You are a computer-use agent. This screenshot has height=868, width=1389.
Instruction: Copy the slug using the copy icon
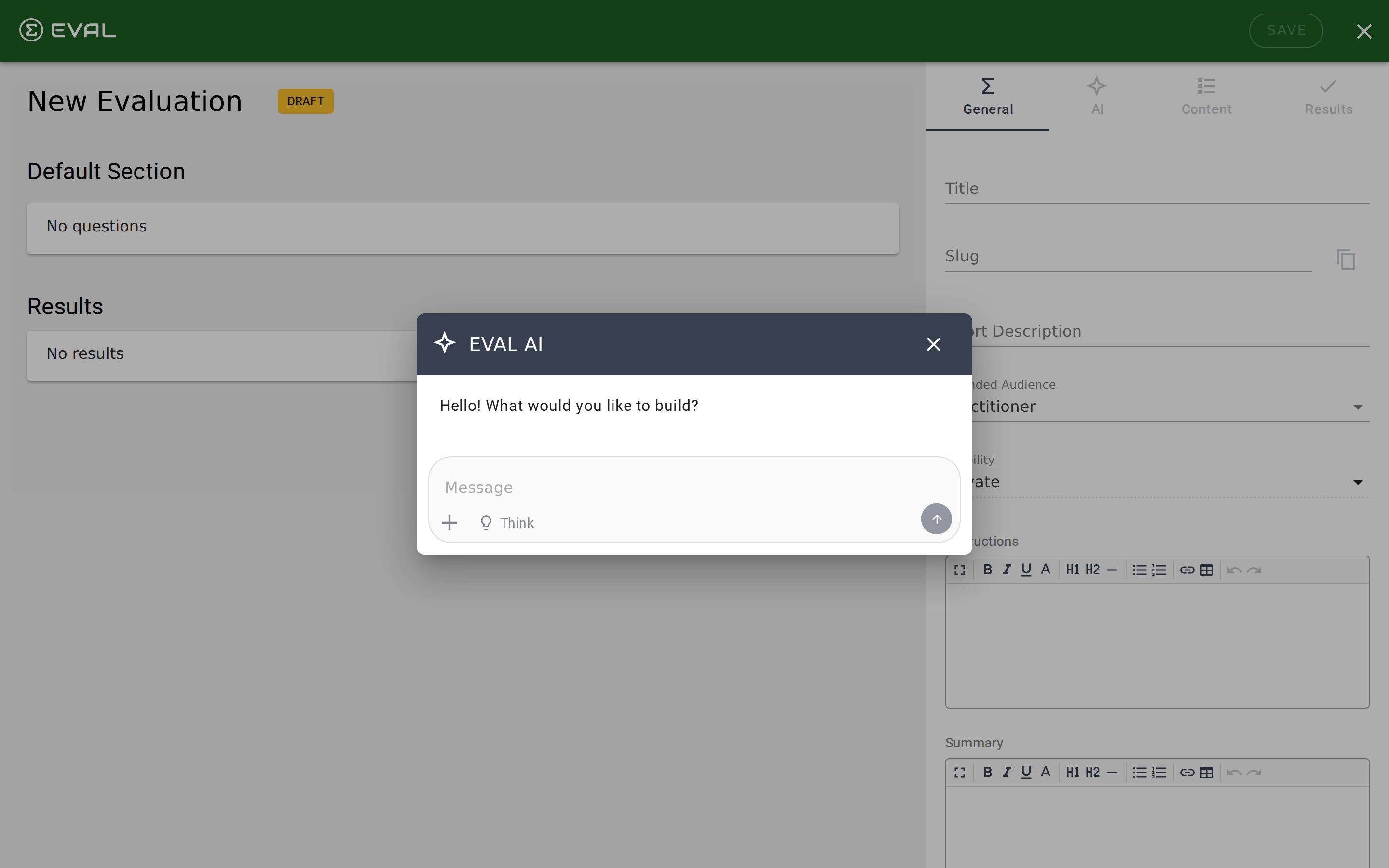[1346, 259]
